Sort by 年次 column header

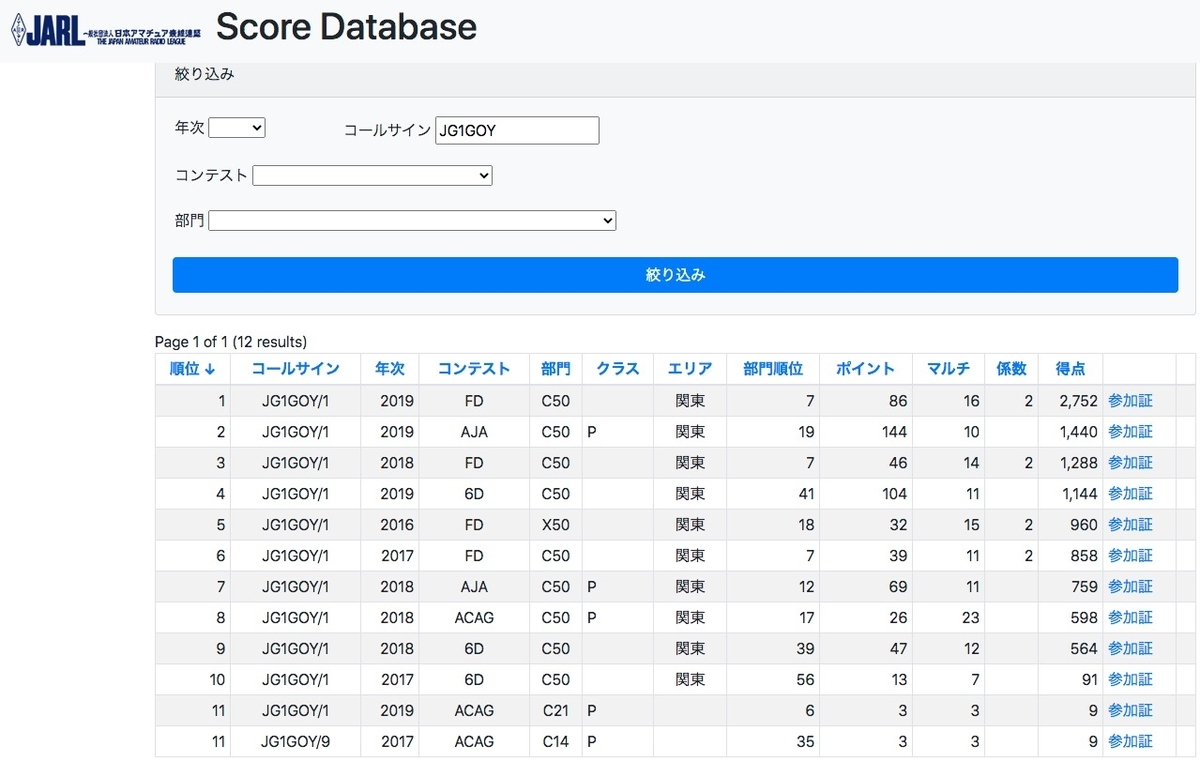[389, 369]
